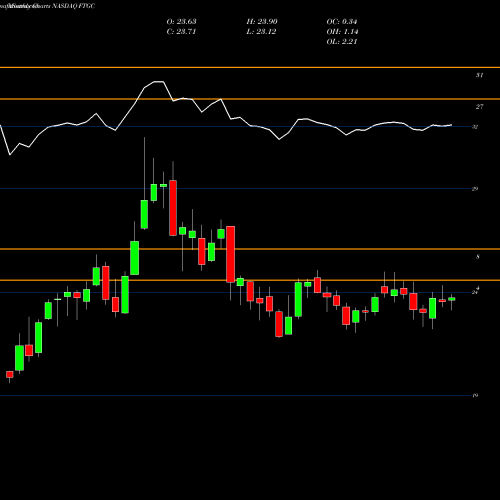Click the 27 axis label

(x=479, y=107)
